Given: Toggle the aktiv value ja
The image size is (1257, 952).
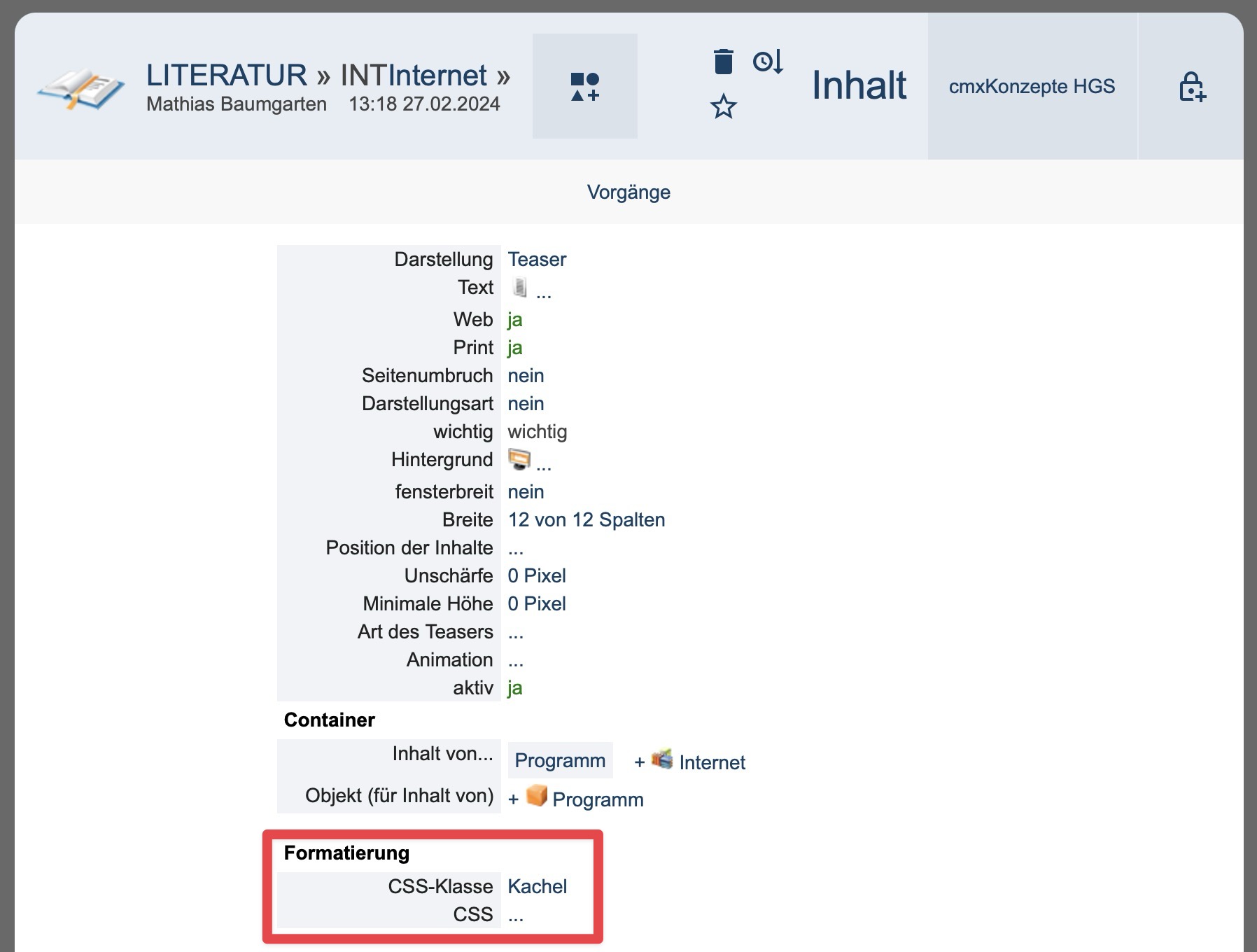Looking at the screenshot, I should pos(515,688).
